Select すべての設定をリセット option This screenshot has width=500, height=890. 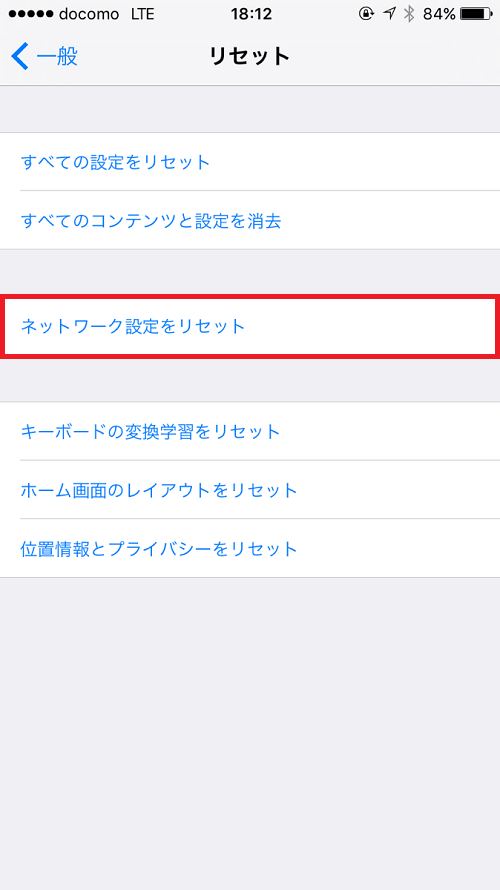click(x=250, y=162)
